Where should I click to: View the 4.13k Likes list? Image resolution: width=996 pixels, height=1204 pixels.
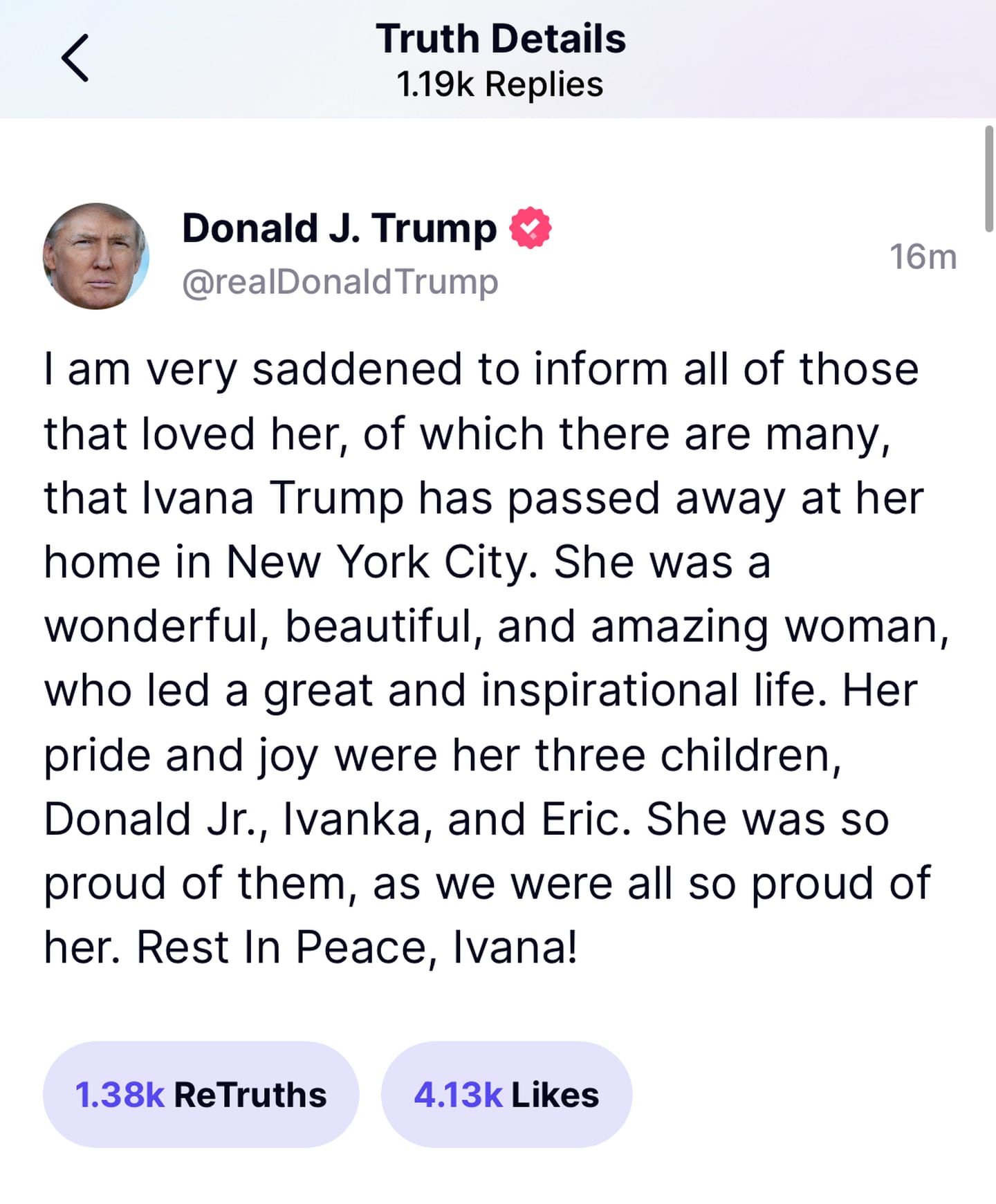click(x=507, y=1095)
